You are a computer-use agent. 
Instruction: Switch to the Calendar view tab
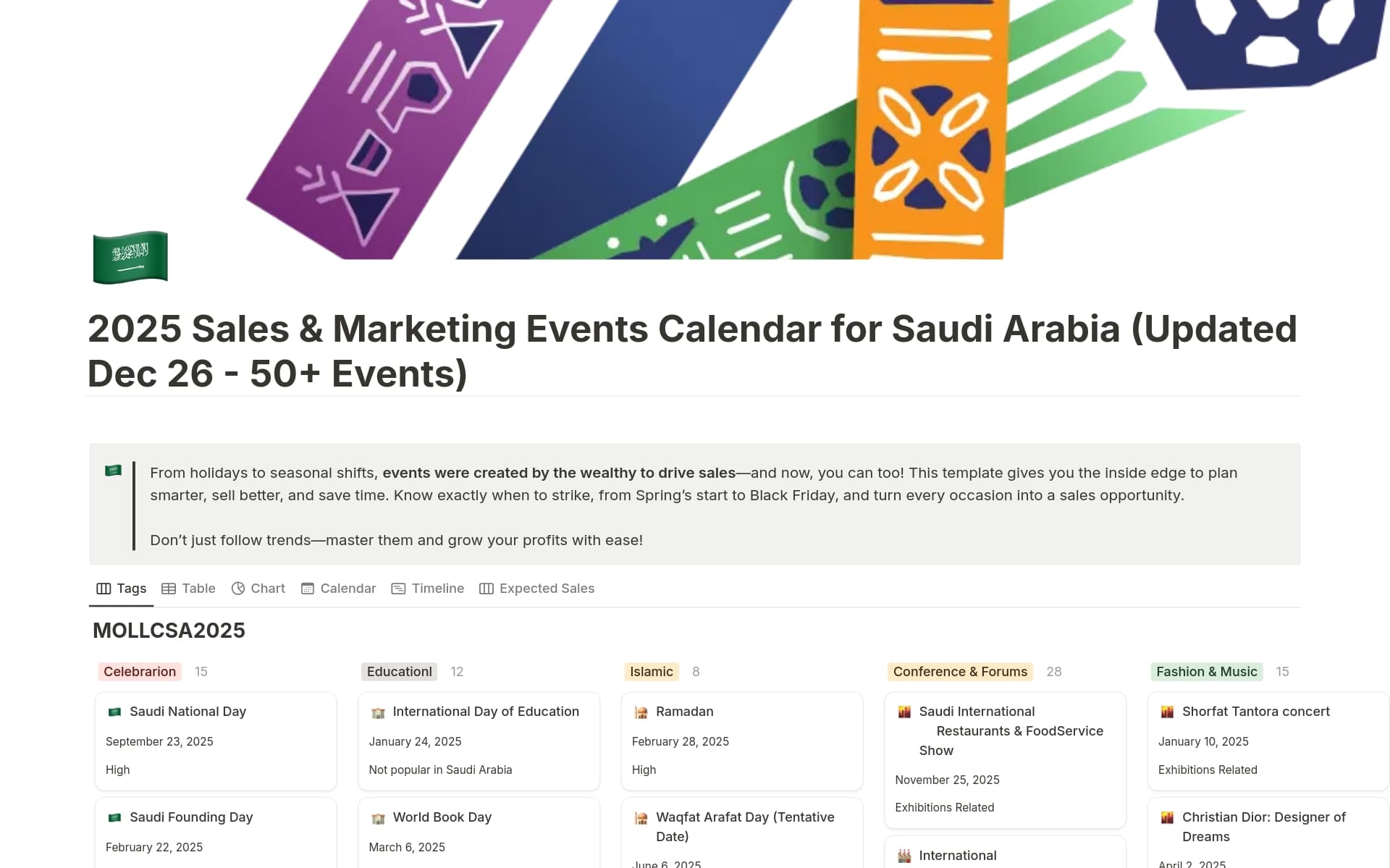(339, 589)
